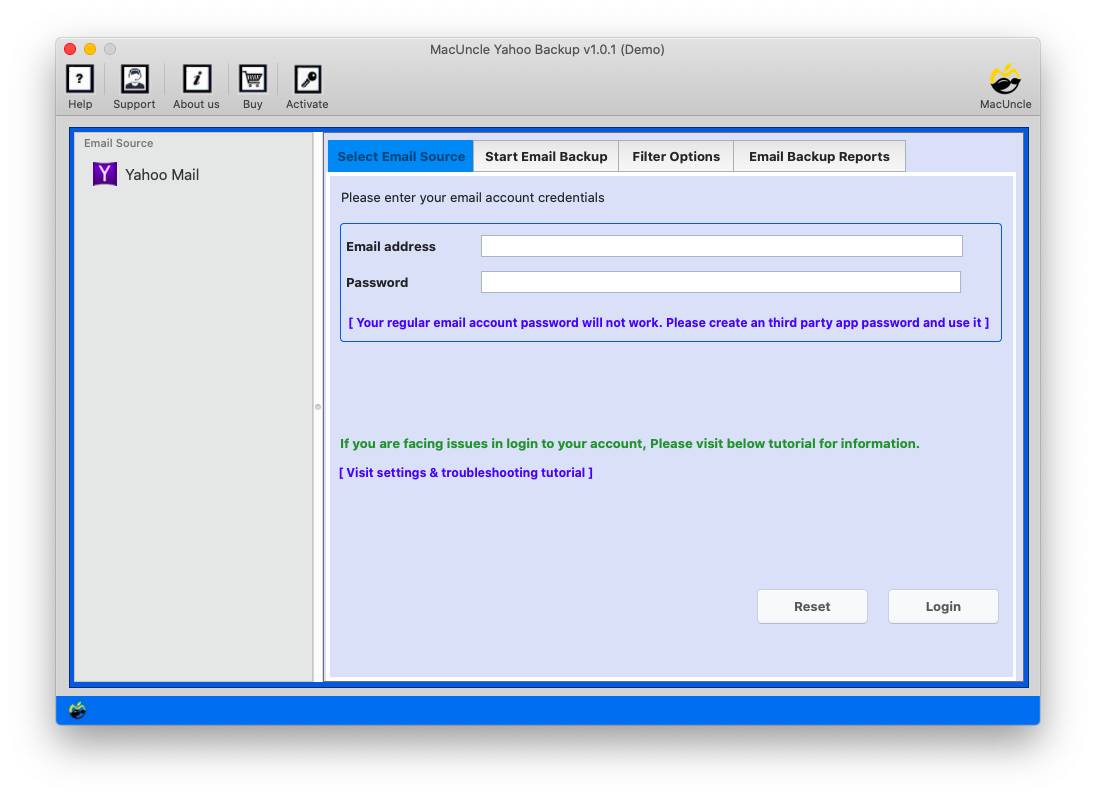Switch to the Start Email Backup tab
Viewport: 1096px width, 799px height.
[545, 156]
